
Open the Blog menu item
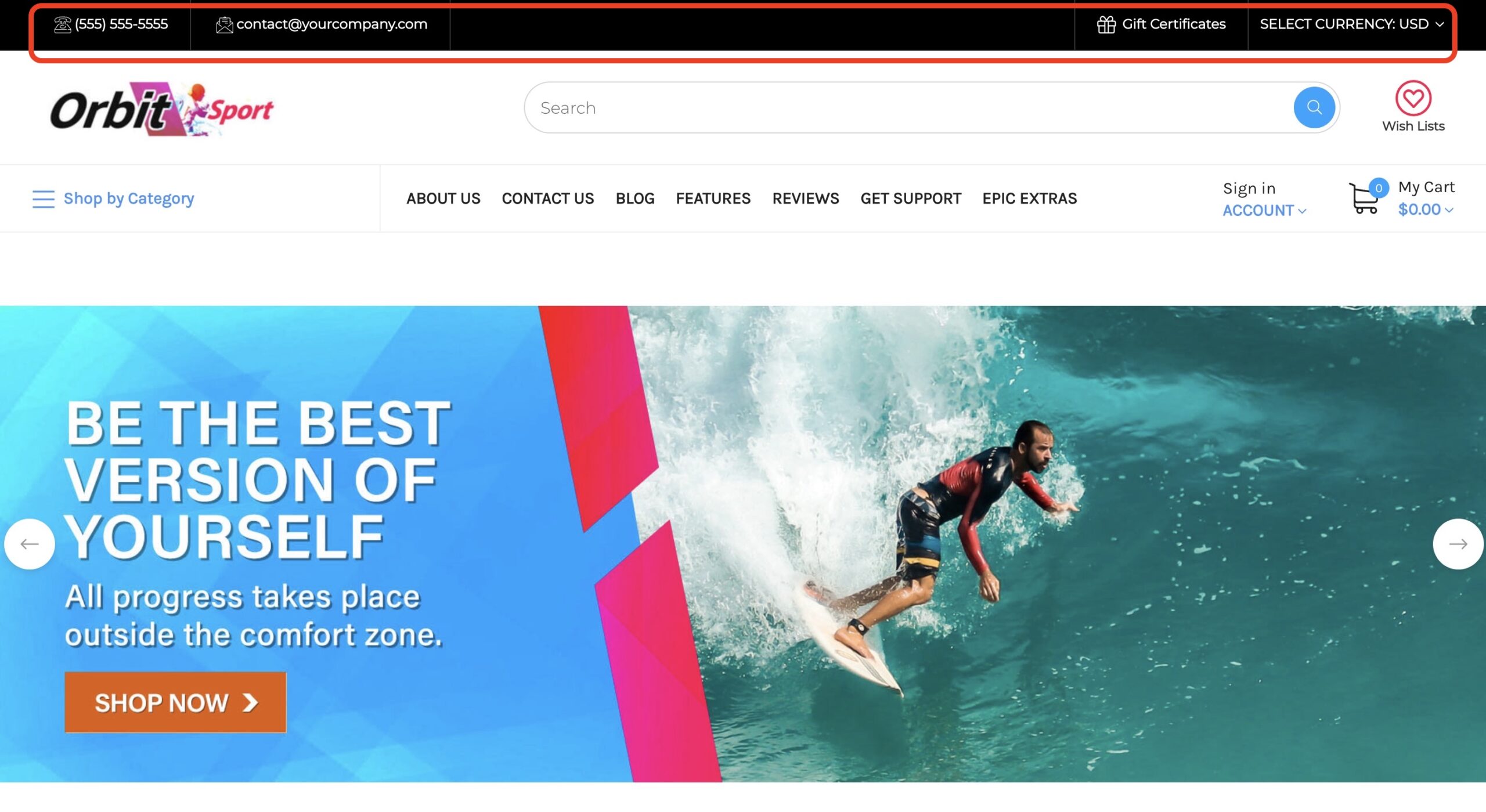(635, 199)
